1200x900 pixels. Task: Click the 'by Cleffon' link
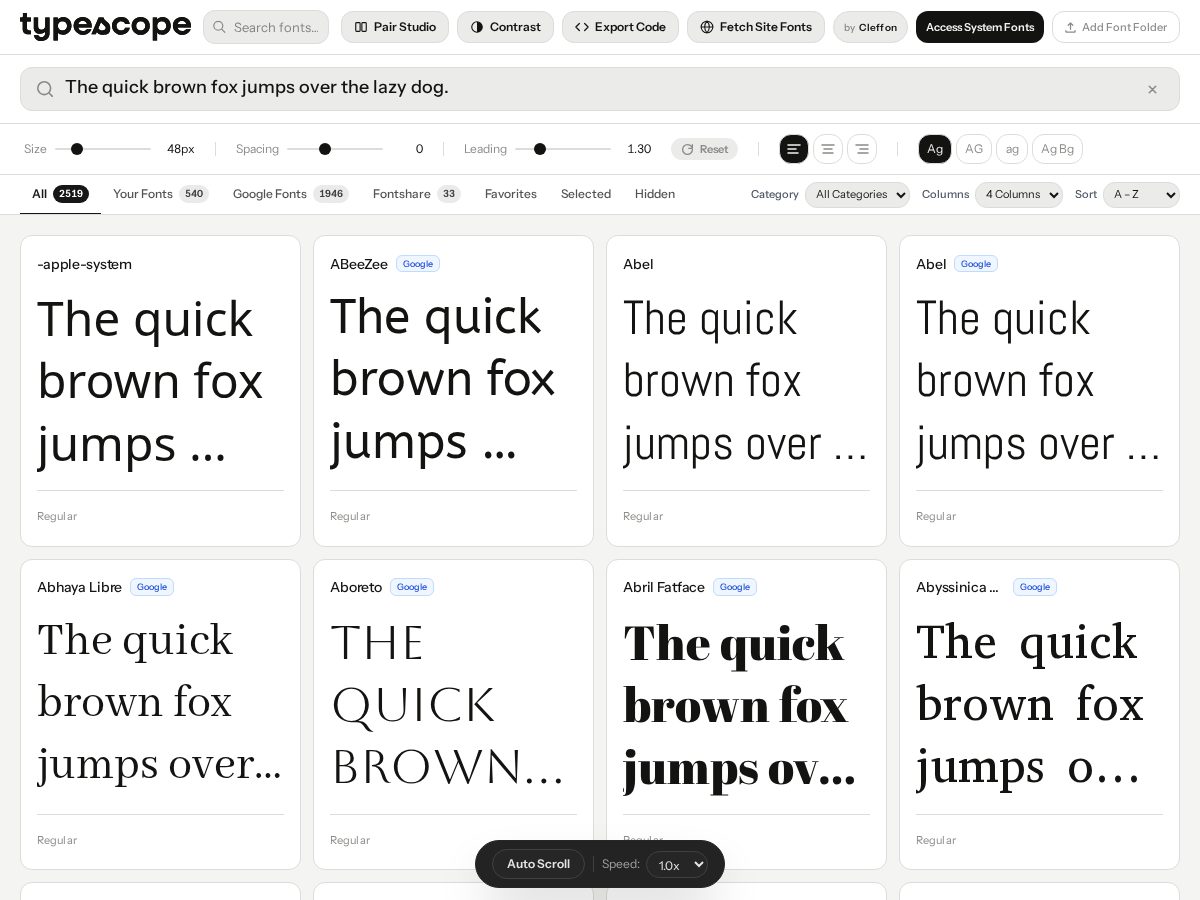pos(870,27)
